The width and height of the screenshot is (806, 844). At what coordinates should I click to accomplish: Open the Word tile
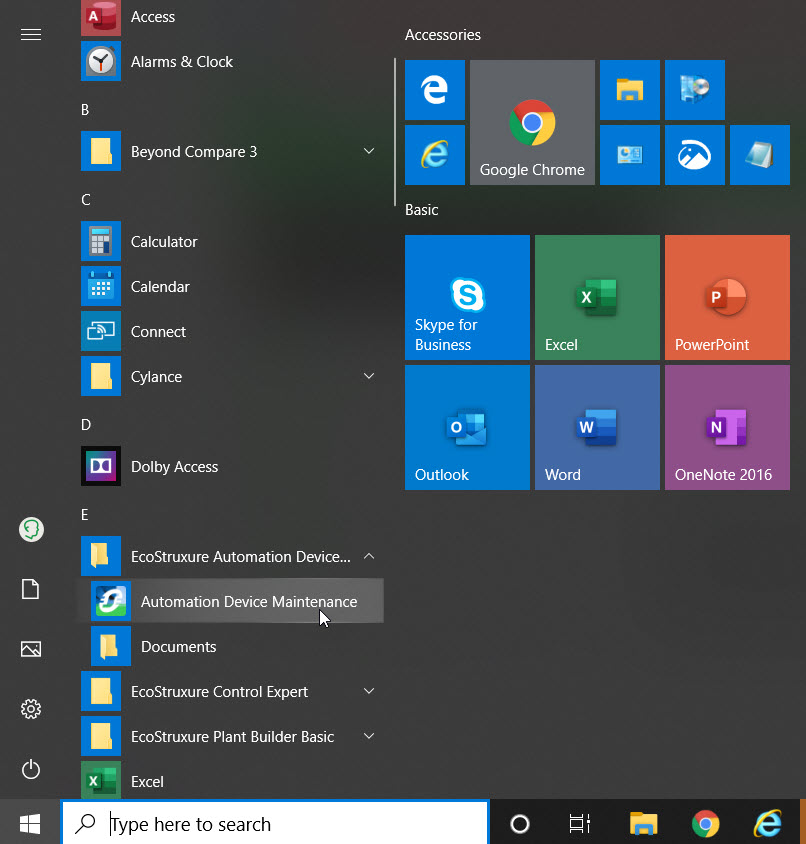(x=597, y=427)
